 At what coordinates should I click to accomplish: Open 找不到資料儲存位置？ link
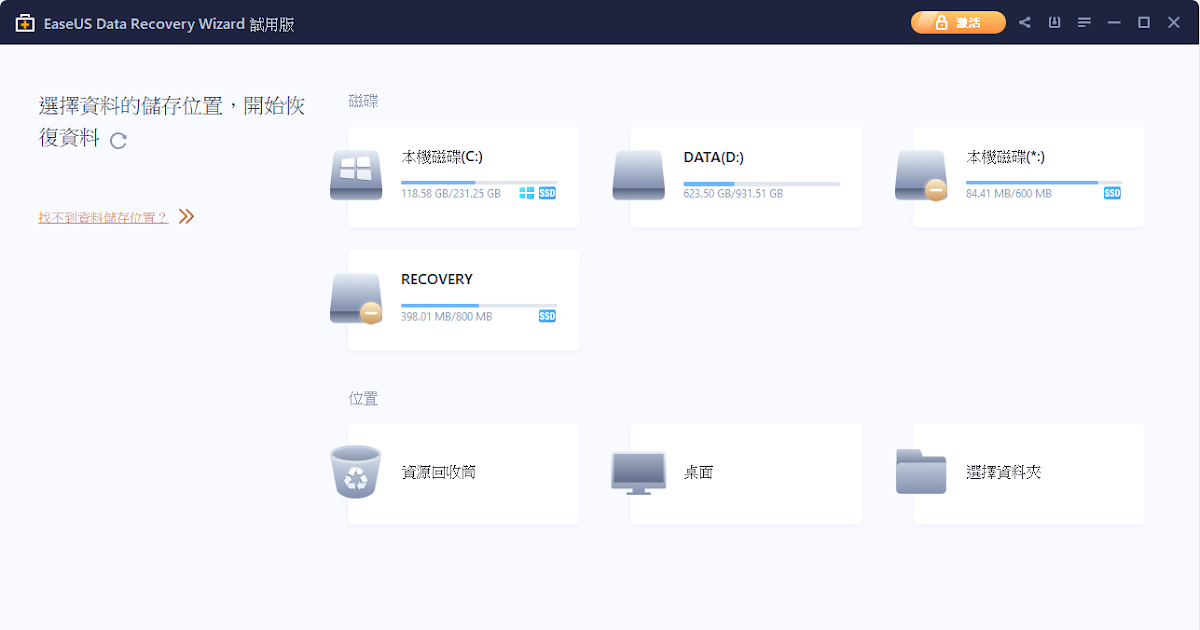click(103, 217)
